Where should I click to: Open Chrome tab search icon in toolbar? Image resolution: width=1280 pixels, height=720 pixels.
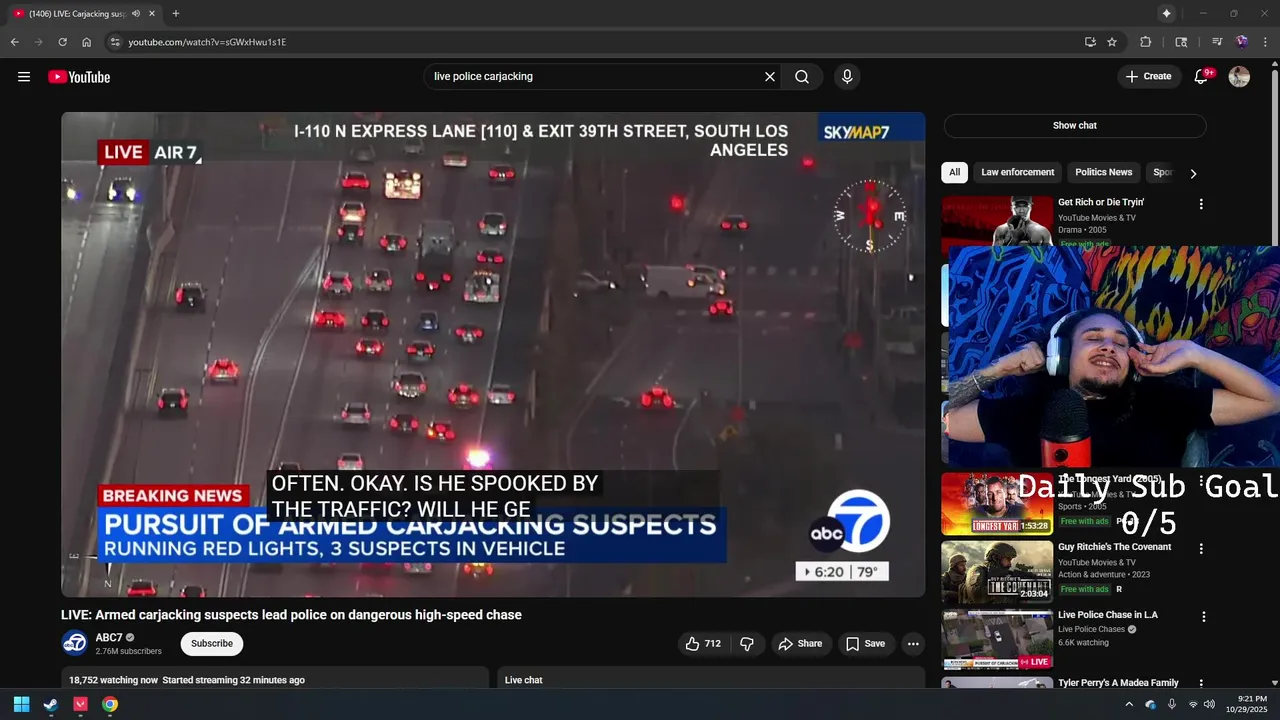[1181, 42]
